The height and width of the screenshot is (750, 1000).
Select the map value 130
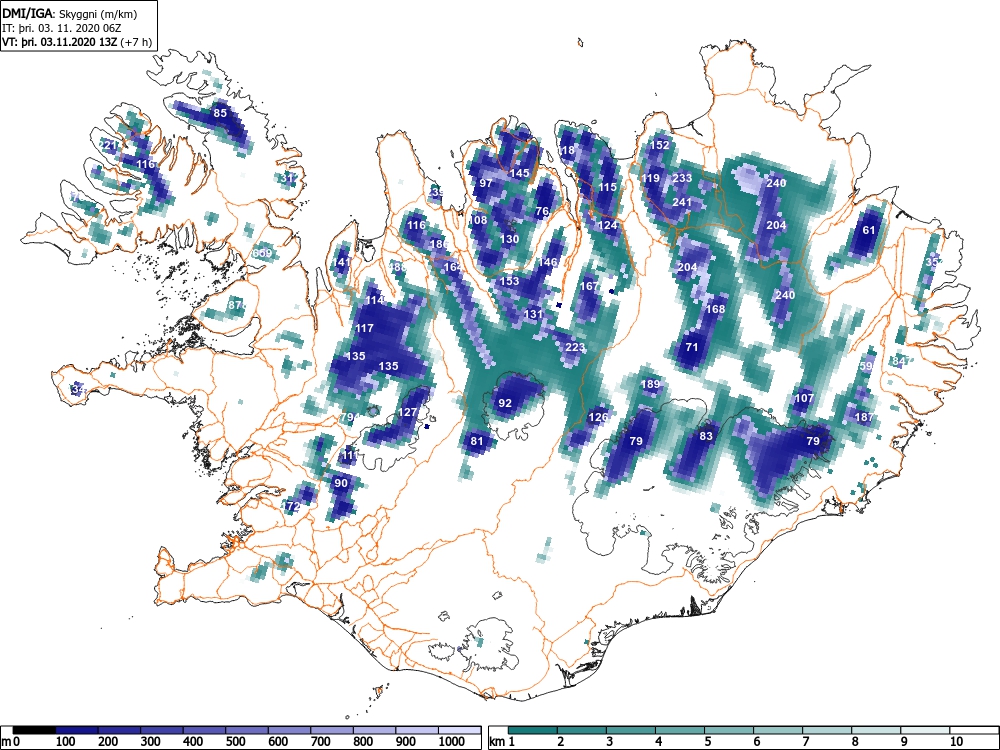pos(510,239)
